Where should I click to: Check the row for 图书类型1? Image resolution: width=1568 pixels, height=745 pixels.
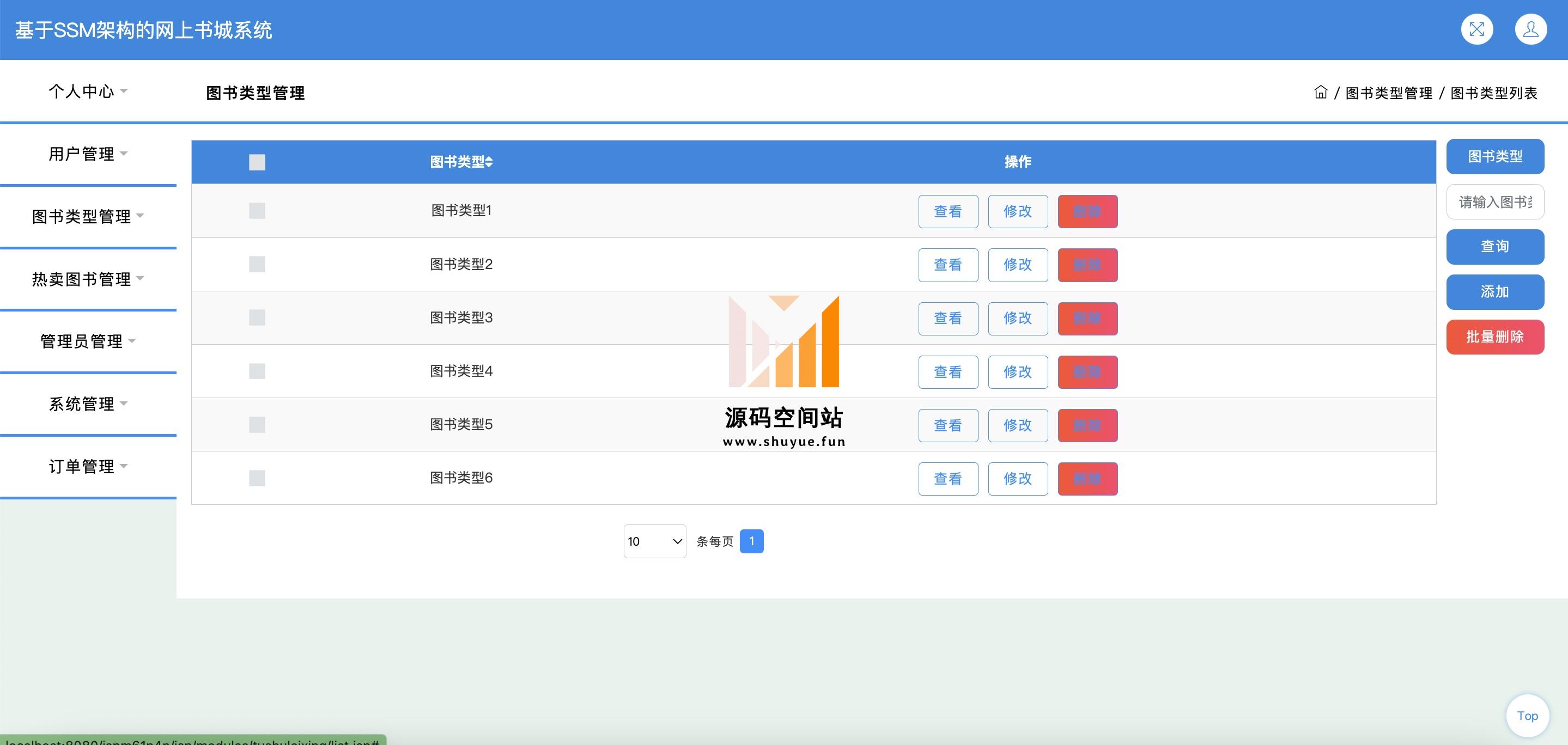(x=257, y=211)
